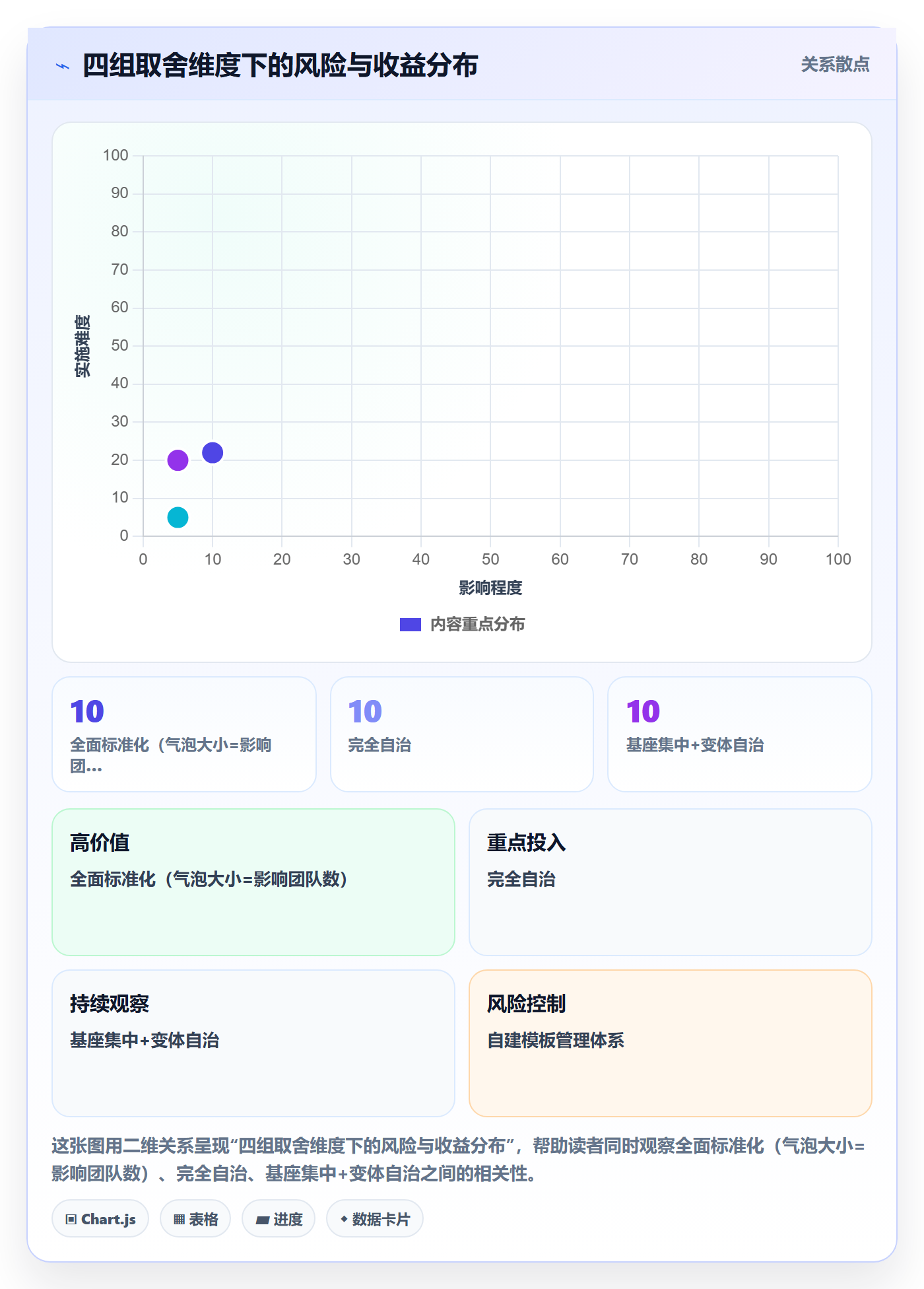Click the 进度 tag chip
The width and height of the screenshot is (924, 1289).
click(x=279, y=1219)
